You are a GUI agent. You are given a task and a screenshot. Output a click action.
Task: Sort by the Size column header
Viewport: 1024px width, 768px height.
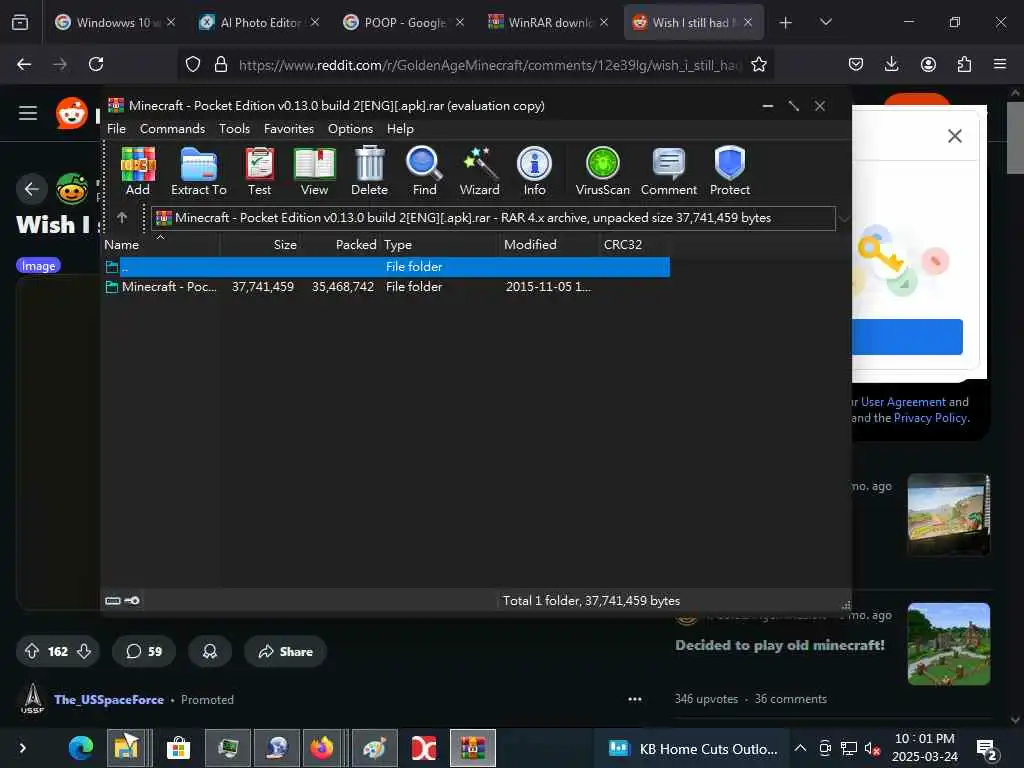tap(260, 245)
